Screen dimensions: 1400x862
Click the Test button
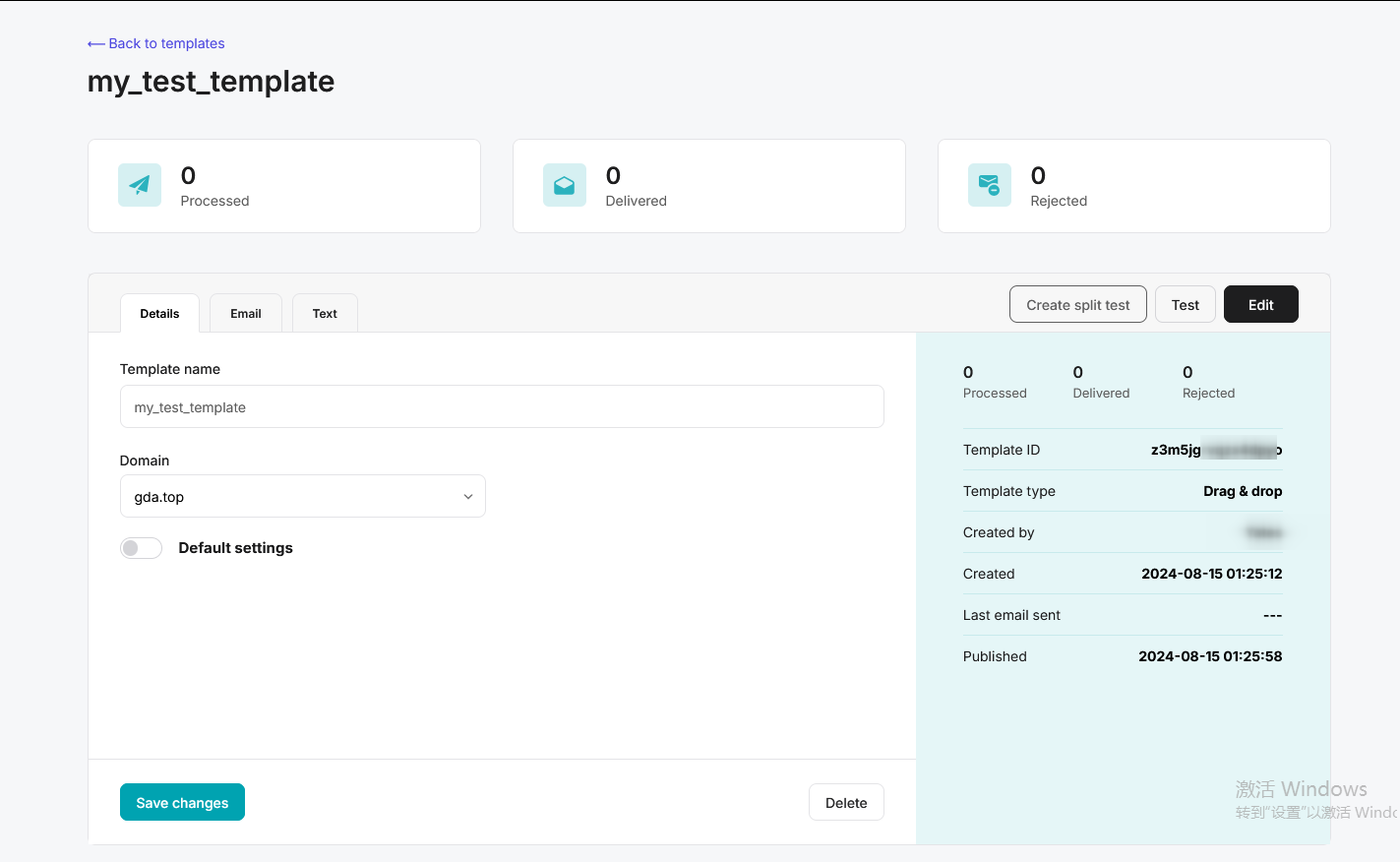1185,305
